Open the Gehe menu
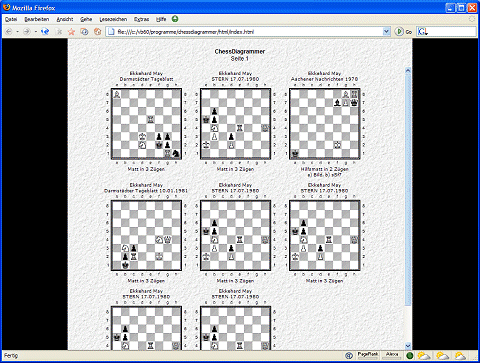Viewport: 480px width, 363px height. 86,19
